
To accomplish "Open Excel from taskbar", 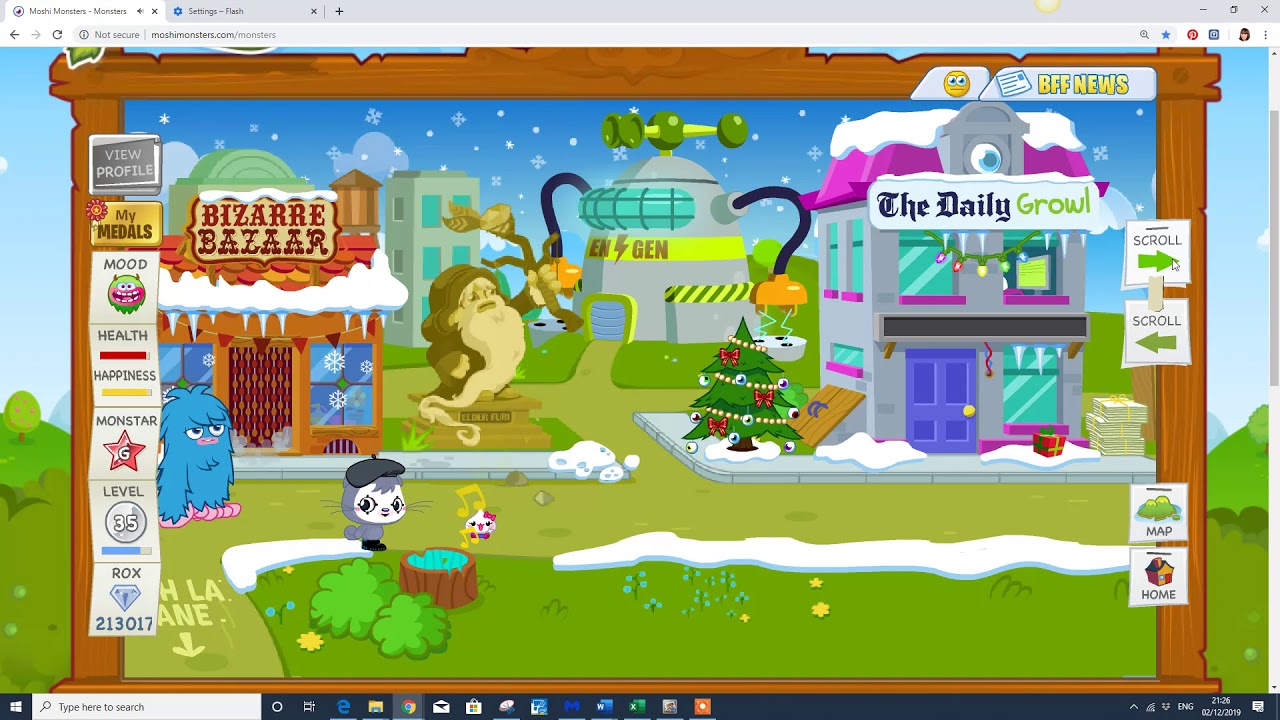I will pos(636,707).
